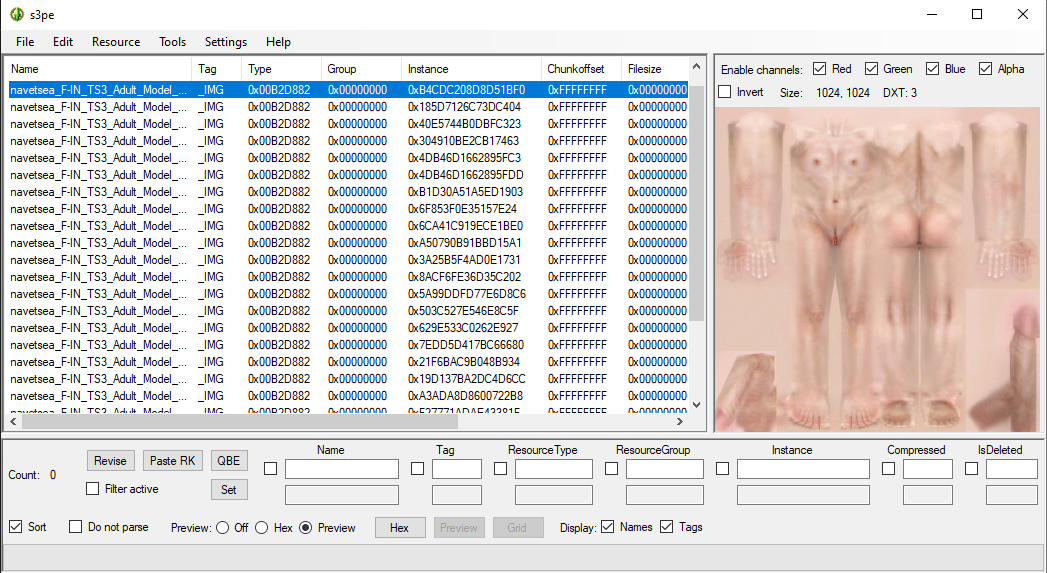This screenshot has height=573, width=1047.
Task: Check the IsDeleted filter checkbox
Action: tap(972, 469)
